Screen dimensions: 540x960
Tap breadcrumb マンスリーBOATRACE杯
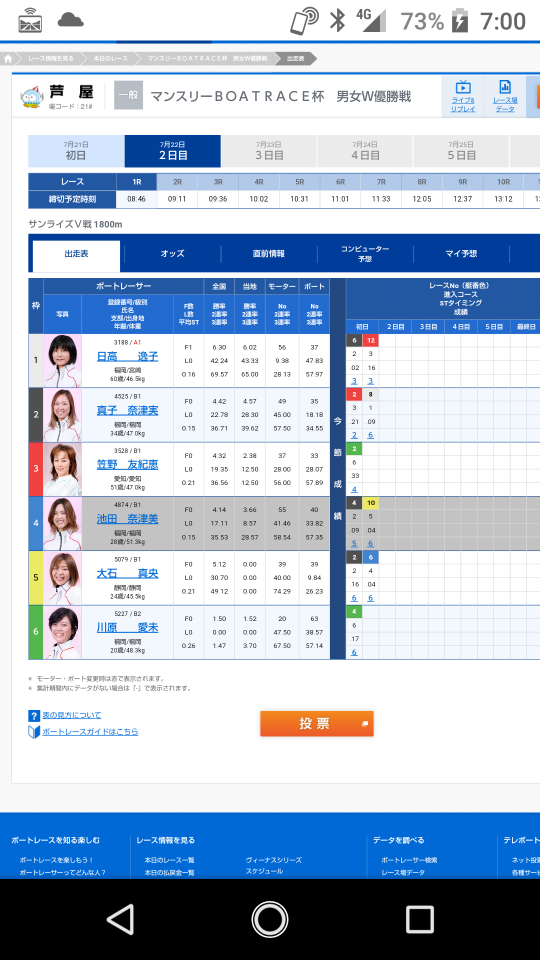(x=208, y=59)
